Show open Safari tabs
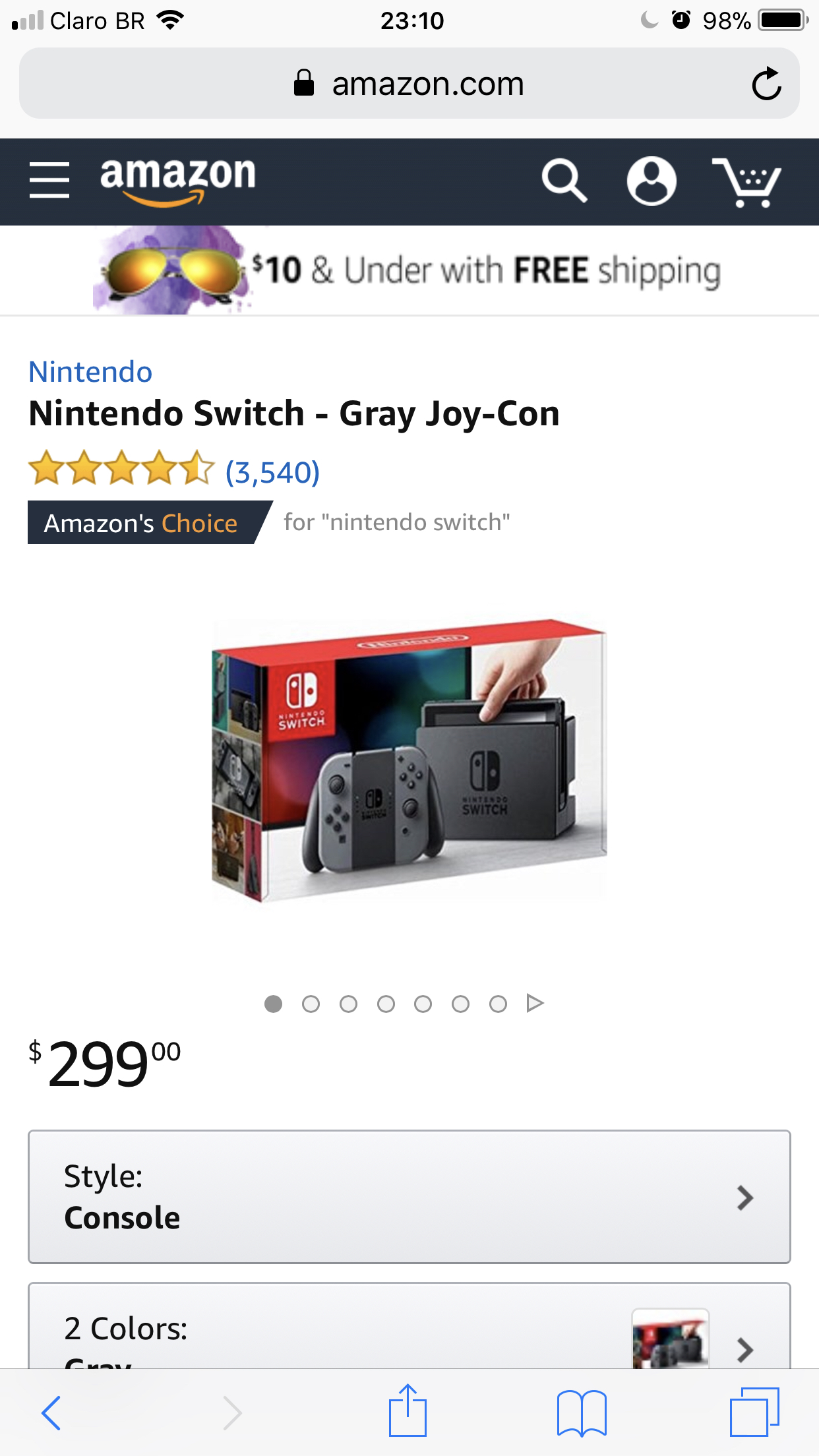 754,1412
